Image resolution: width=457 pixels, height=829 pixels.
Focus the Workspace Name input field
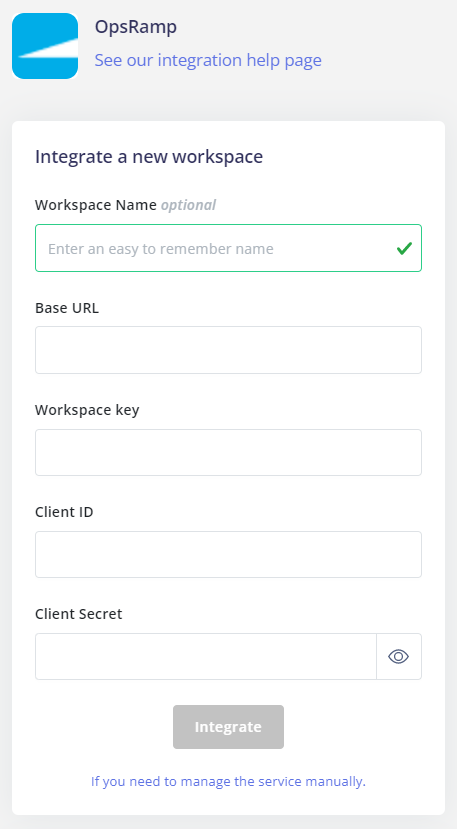(228, 248)
